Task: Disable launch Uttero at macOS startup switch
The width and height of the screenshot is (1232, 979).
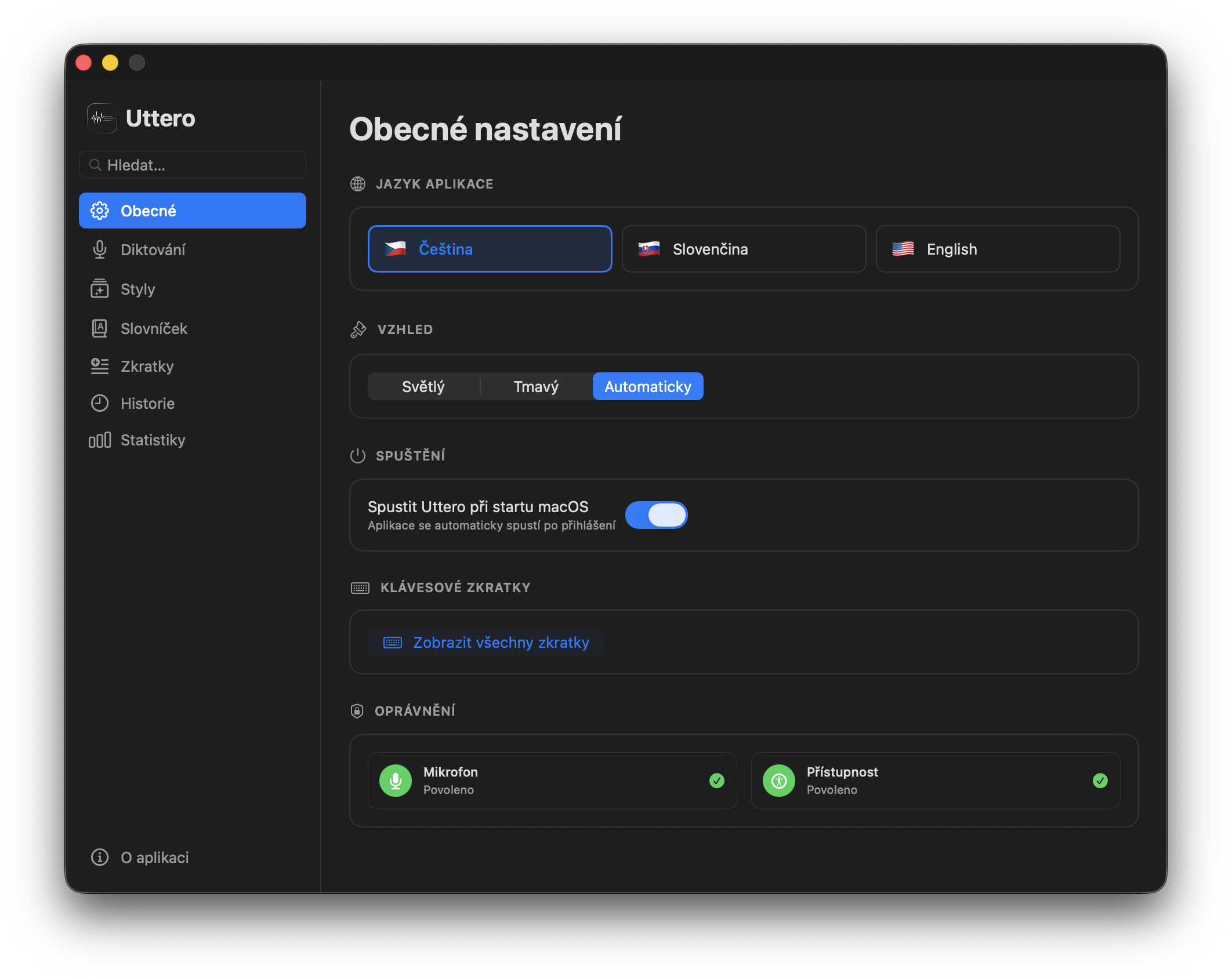Action: [x=656, y=515]
